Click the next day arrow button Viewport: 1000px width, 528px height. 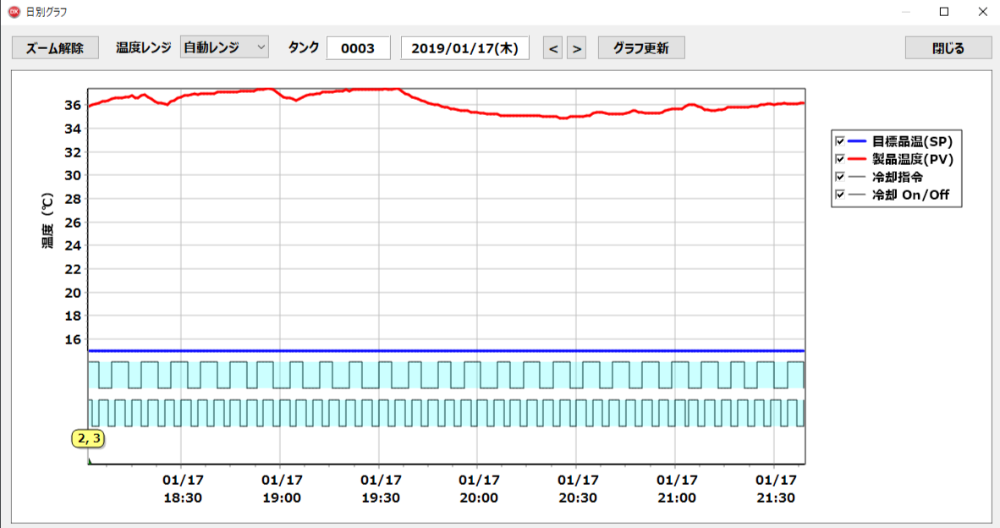point(576,48)
